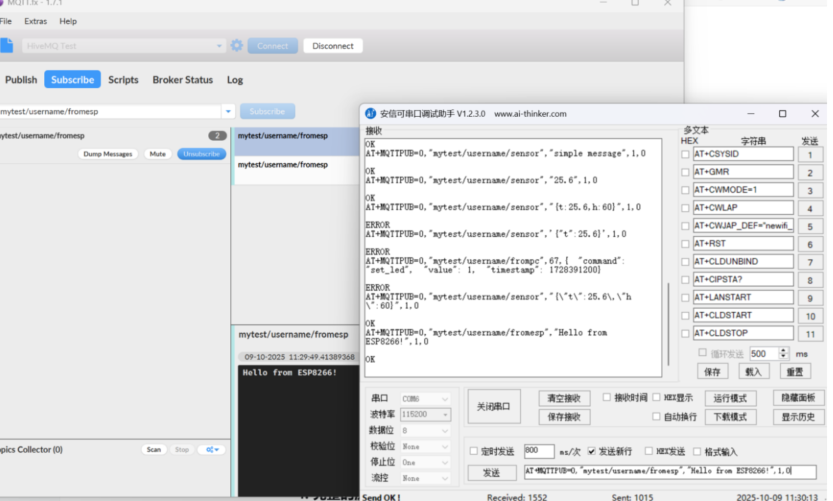Image resolution: width=833 pixels, height=501 pixels.
Task: Click the AT+CIPSTA? command text field
Action: coord(743,279)
